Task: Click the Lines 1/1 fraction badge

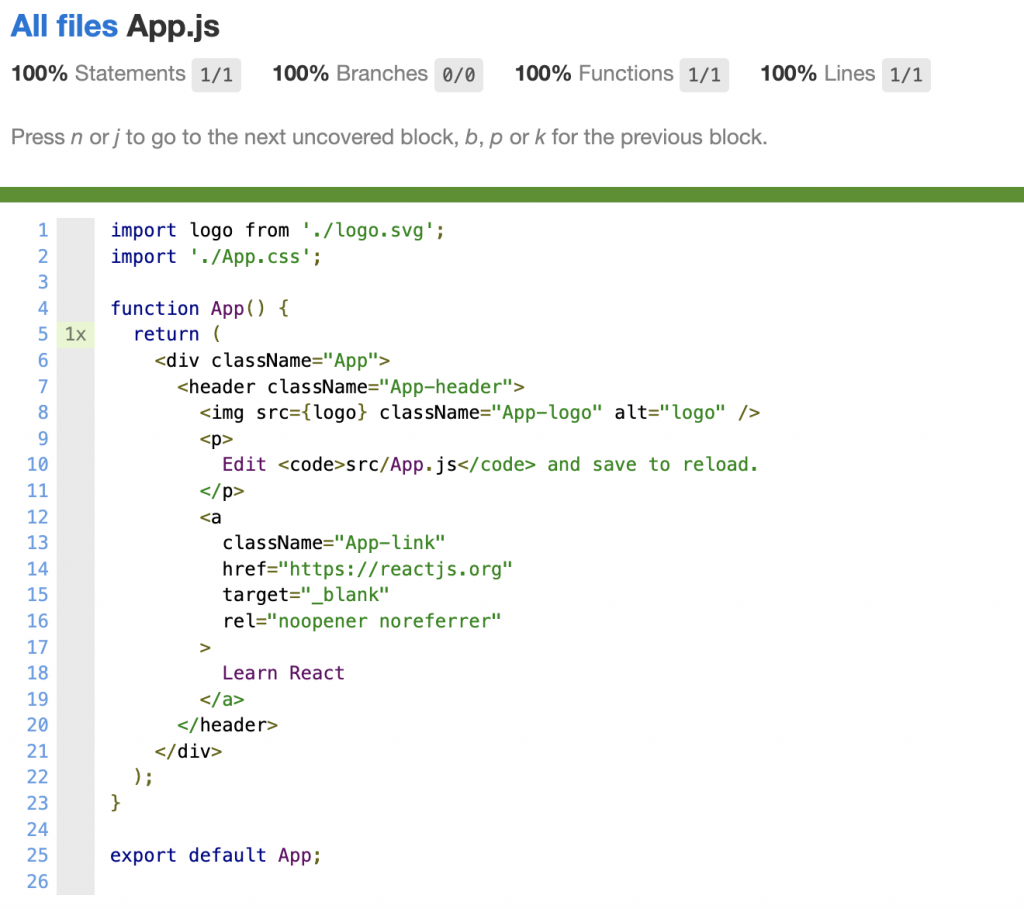Action: (906, 74)
